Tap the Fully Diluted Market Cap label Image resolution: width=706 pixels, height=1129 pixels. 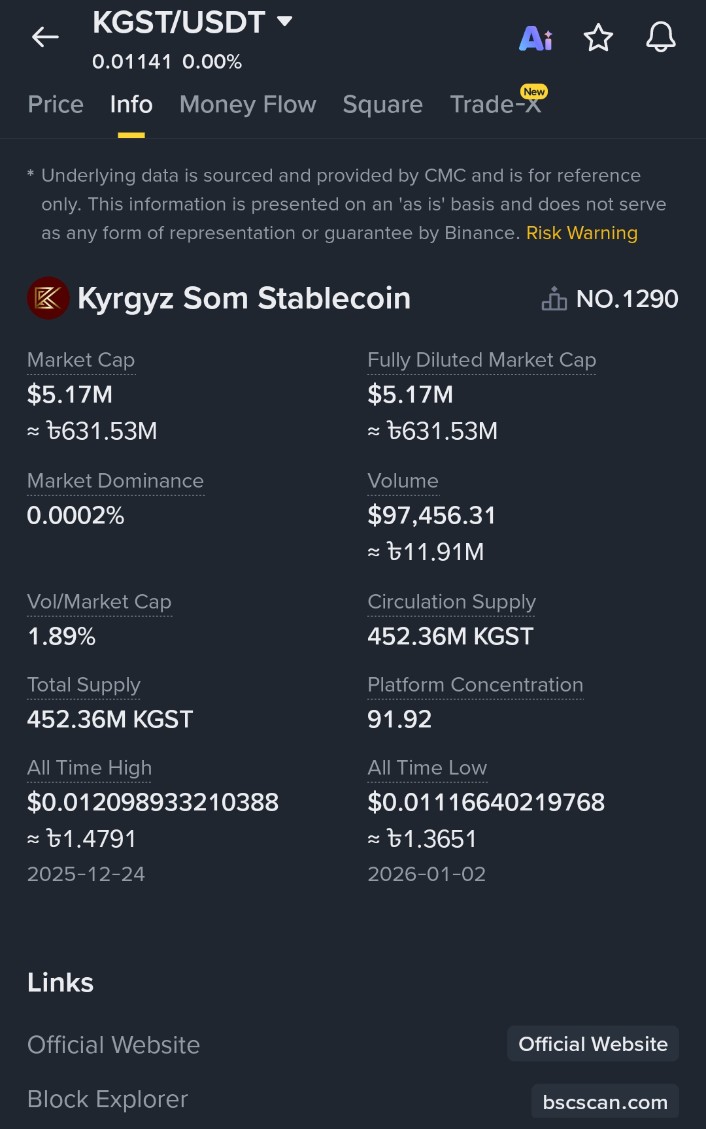point(481,360)
